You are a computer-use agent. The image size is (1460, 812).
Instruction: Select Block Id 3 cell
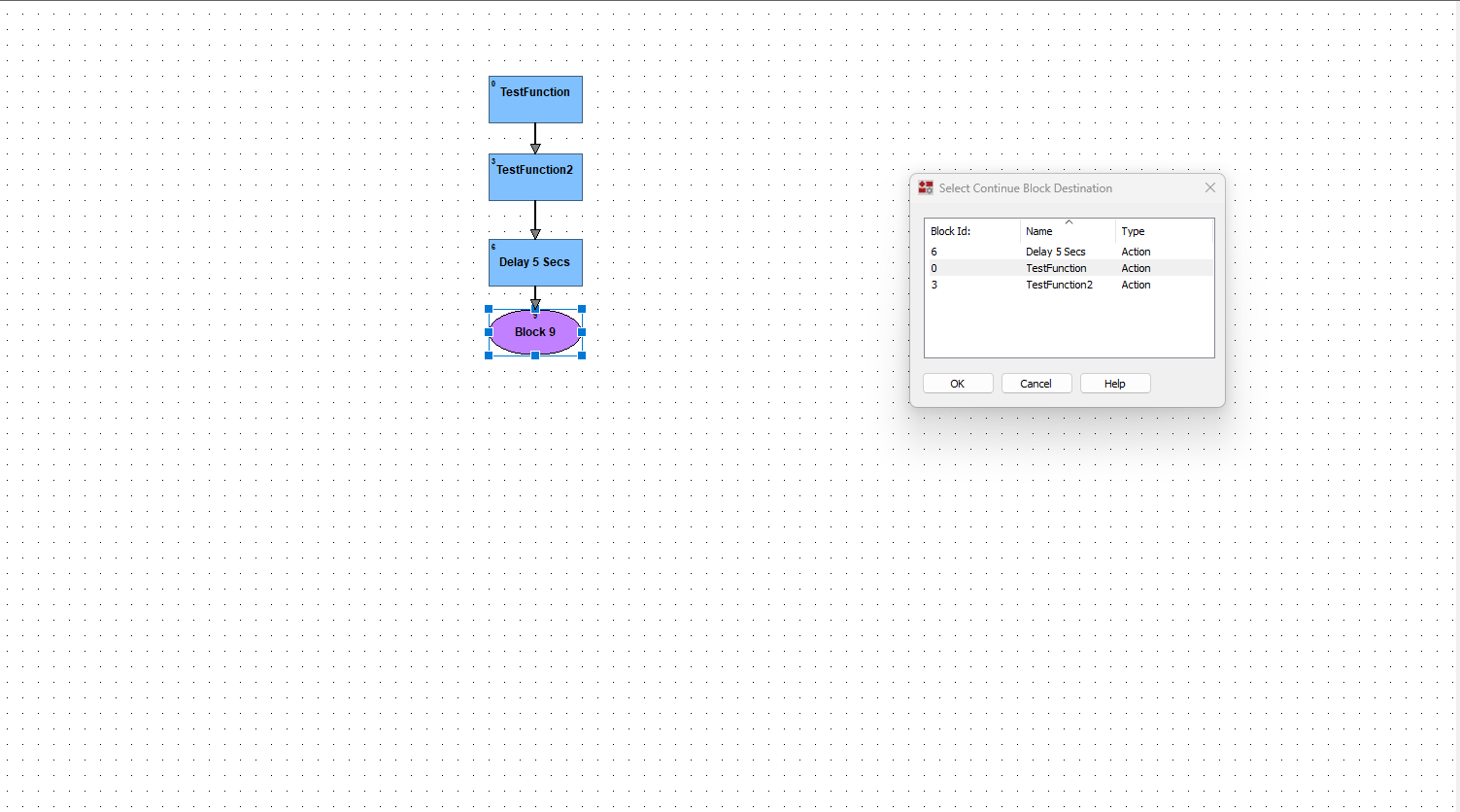click(x=934, y=285)
